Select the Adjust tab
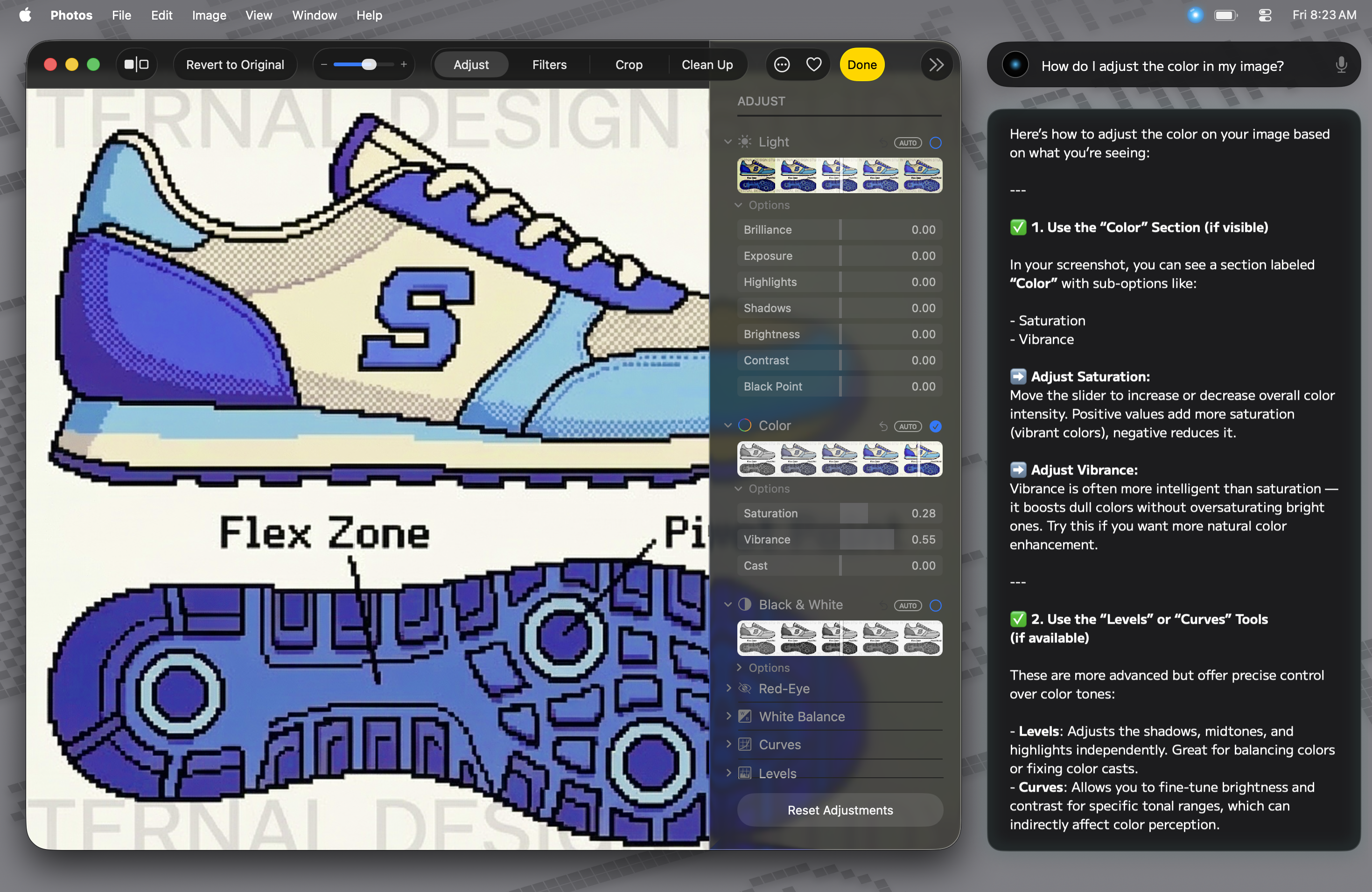1372x892 pixels. point(471,64)
